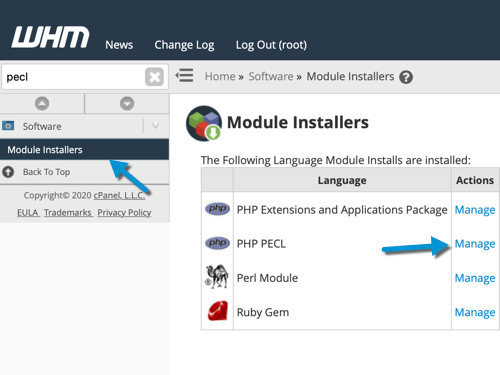Log out of root account

click(x=271, y=45)
